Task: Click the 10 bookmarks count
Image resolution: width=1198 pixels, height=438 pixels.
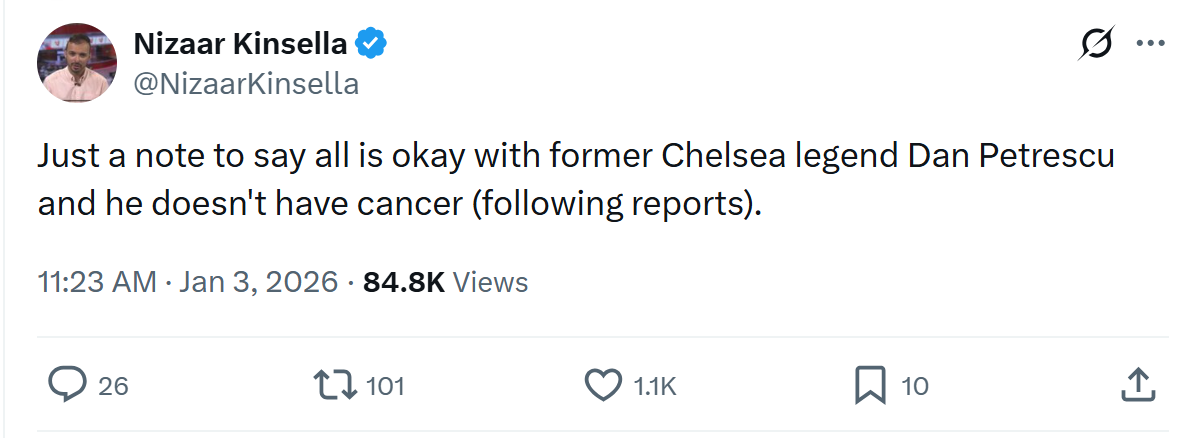Action: (x=915, y=386)
